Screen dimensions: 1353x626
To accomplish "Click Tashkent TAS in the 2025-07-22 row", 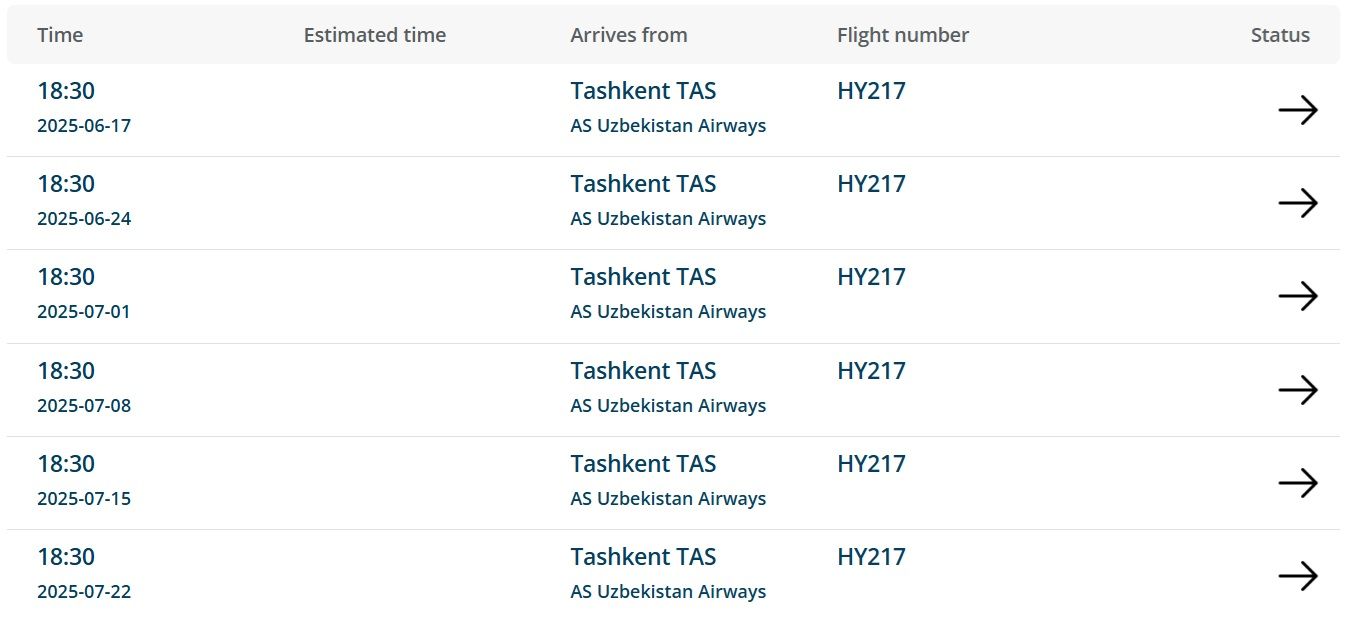I will point(643,557).
